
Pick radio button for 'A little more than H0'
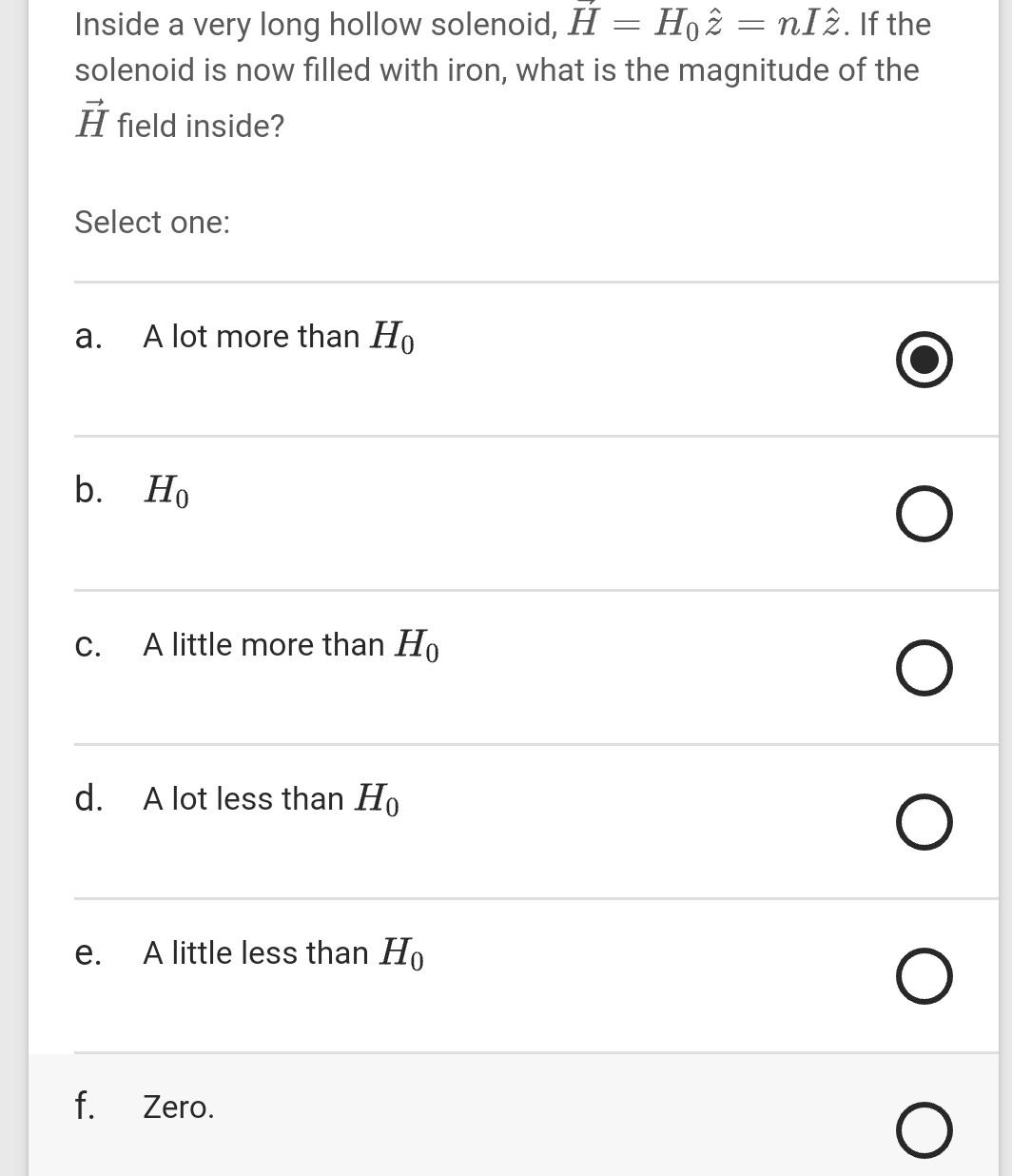(924, 668)
